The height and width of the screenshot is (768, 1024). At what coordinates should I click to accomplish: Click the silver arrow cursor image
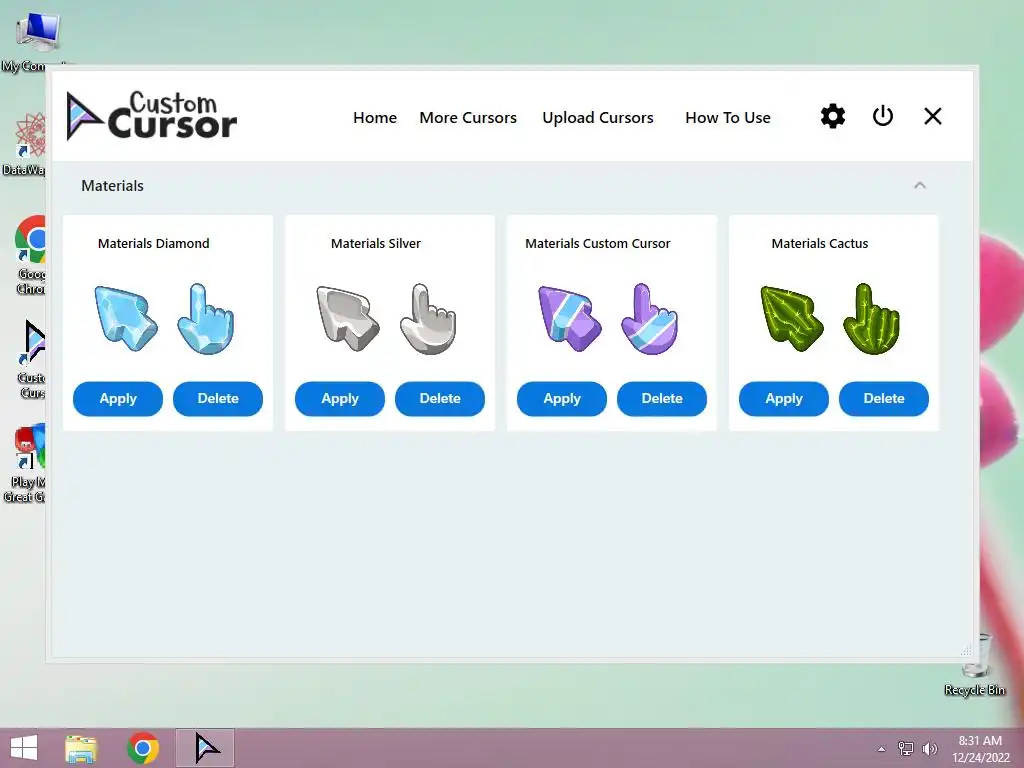click(347, 318)
